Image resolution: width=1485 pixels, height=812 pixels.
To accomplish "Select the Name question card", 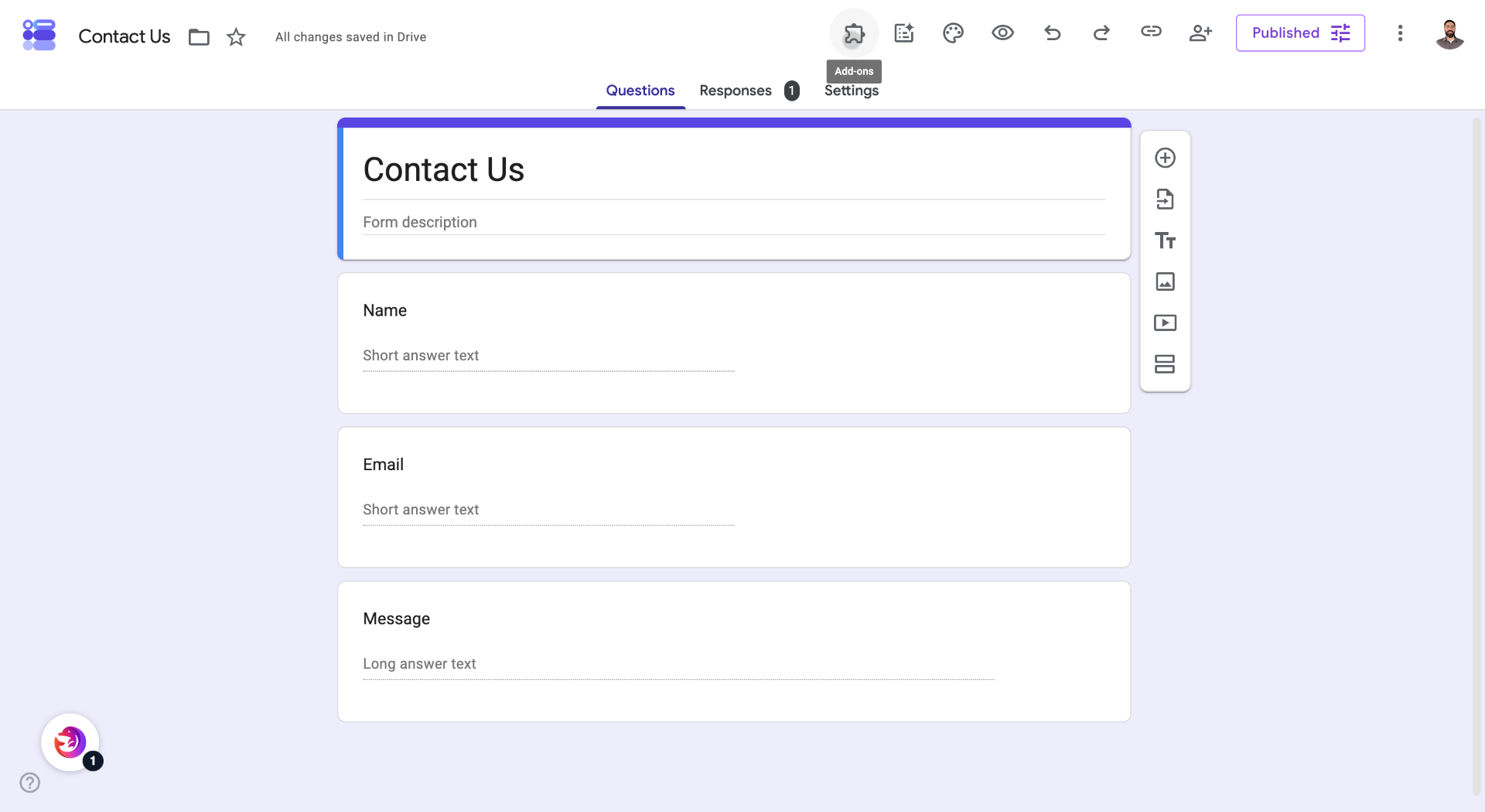I will click(734, 343).
